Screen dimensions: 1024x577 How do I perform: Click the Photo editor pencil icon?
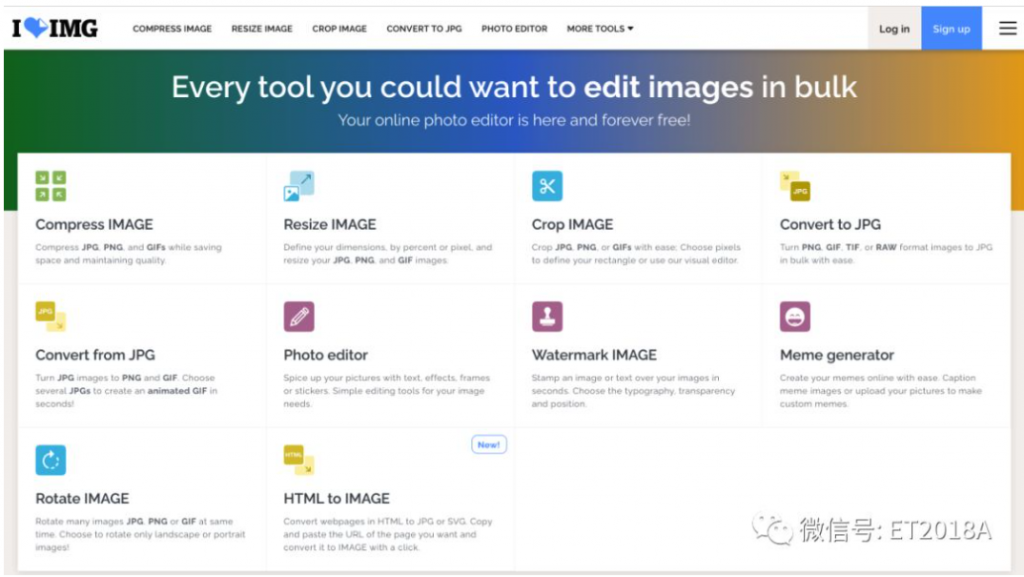point(298,317)
